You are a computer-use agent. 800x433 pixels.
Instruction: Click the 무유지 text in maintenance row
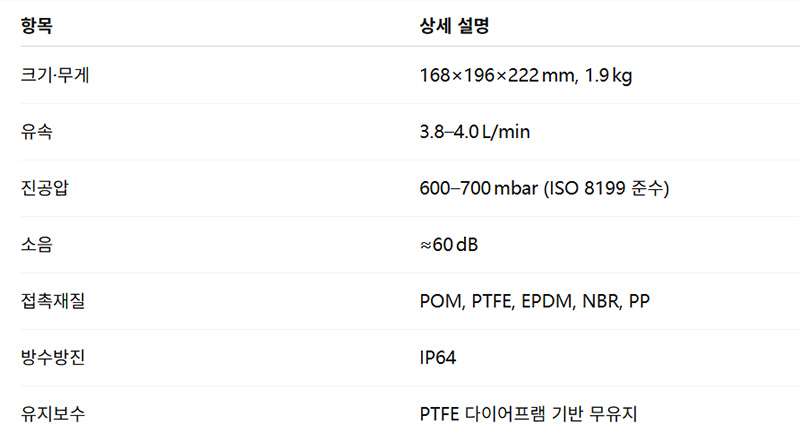pos(612,412)
